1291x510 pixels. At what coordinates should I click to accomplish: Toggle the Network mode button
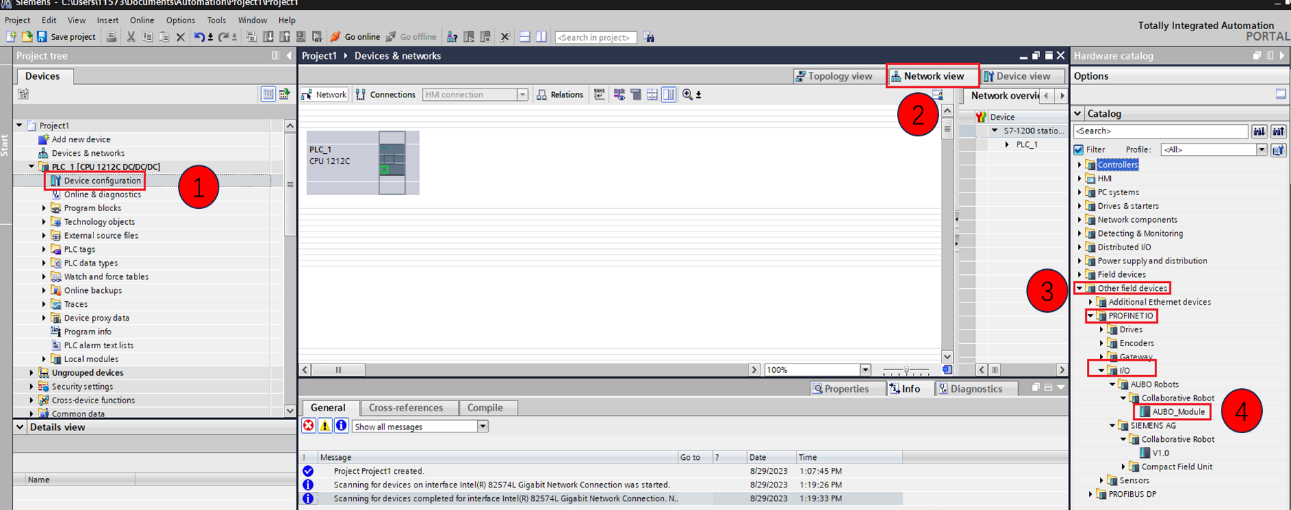coord(324,95)
